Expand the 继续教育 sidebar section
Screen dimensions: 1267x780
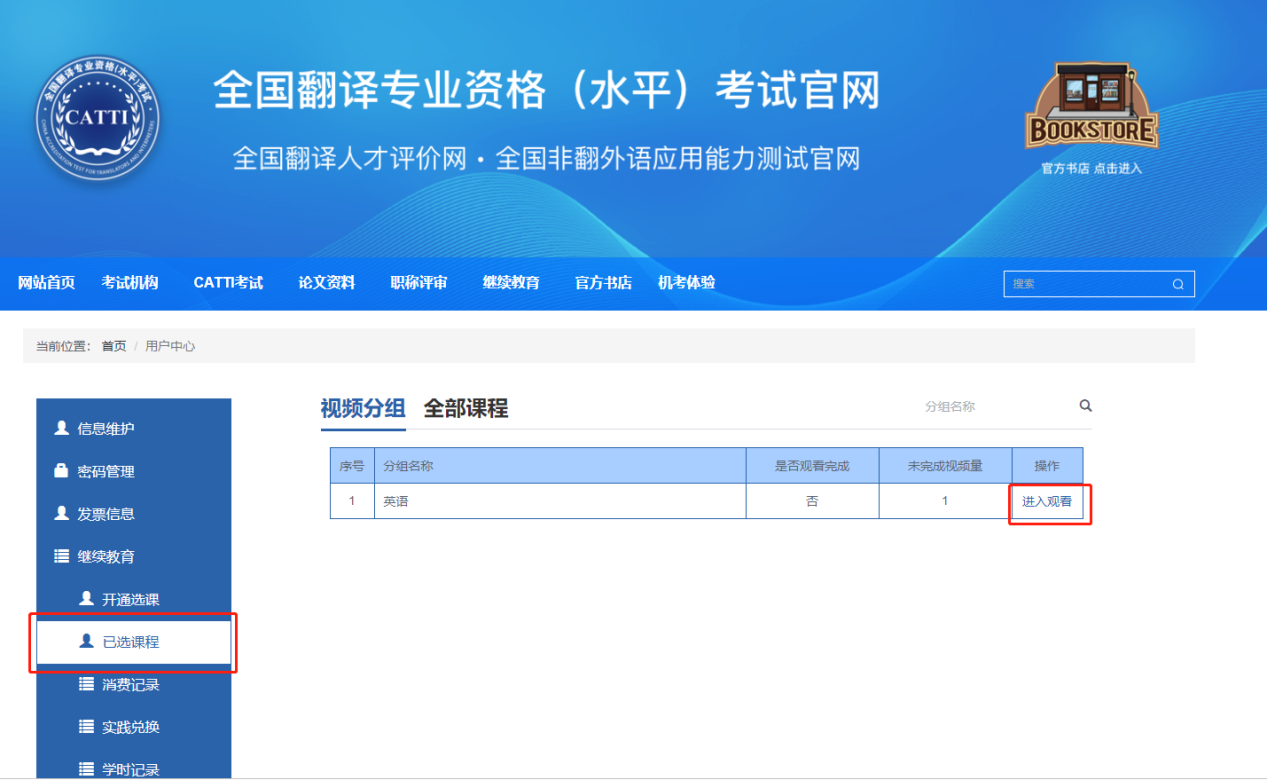tap(106, 556)
